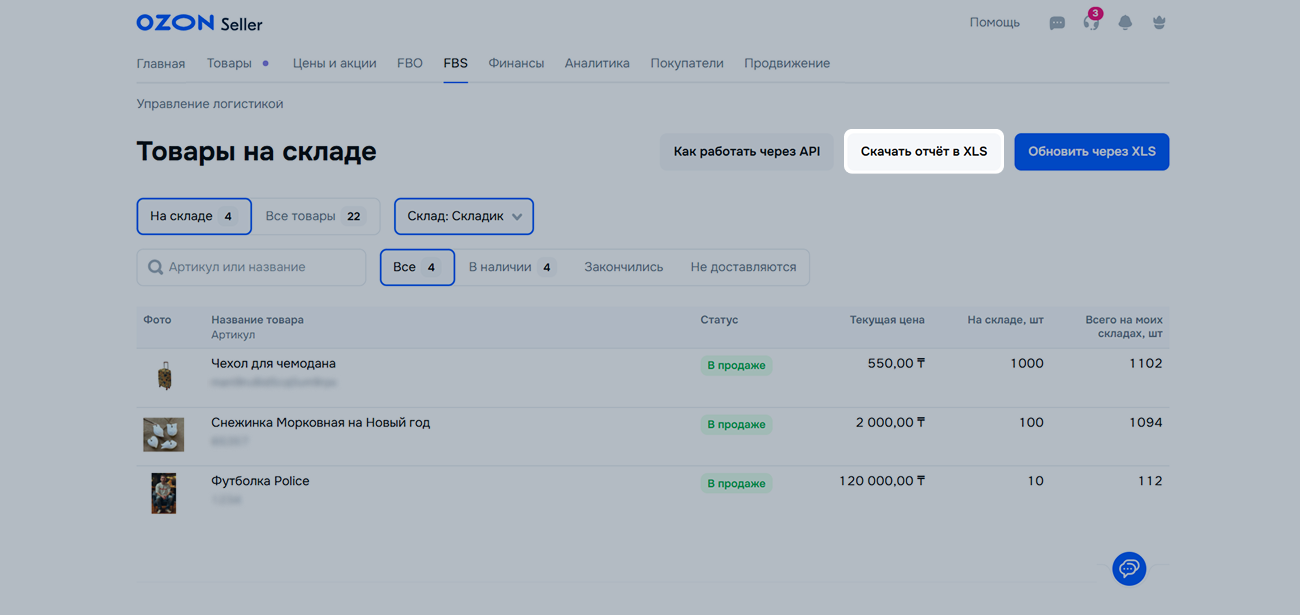Open the chat messages icon in header
Viewport: 1302px width, 615px height.
pyautogui.click(x=1056, y=23)
